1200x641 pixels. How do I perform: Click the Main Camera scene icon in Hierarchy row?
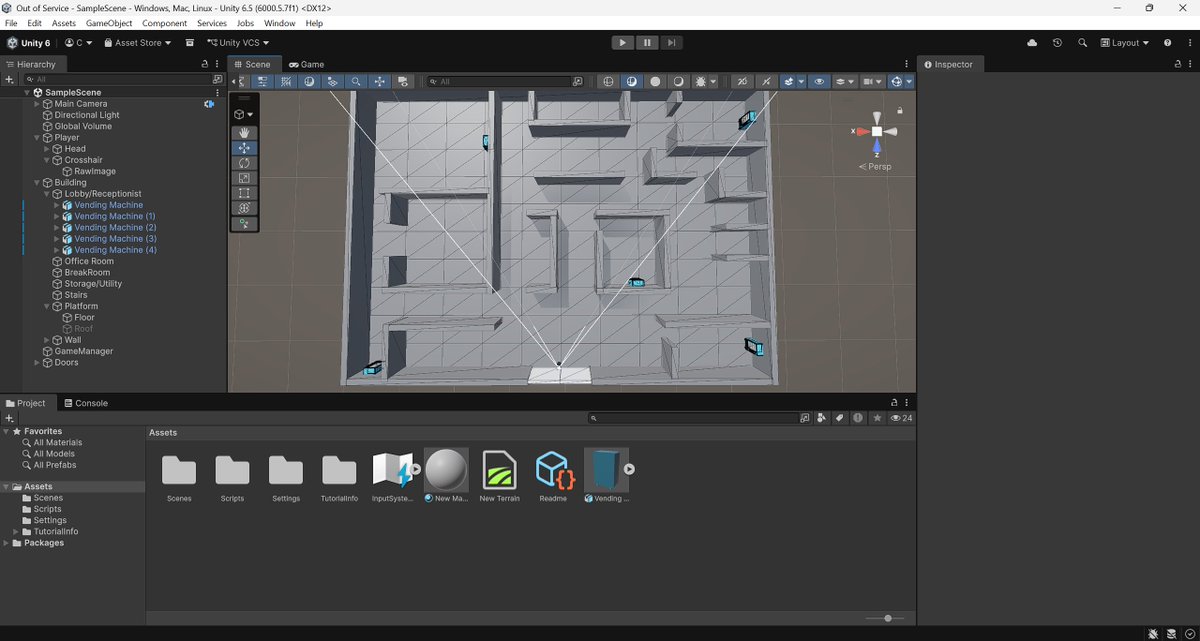tap(209, 104)
